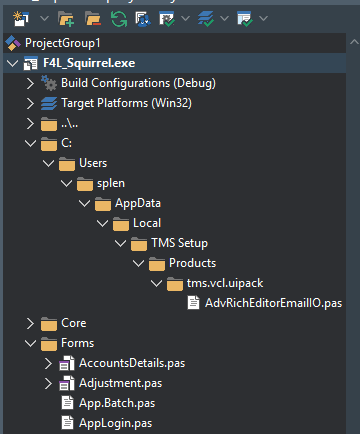Click the Forms folder icon

49,344
